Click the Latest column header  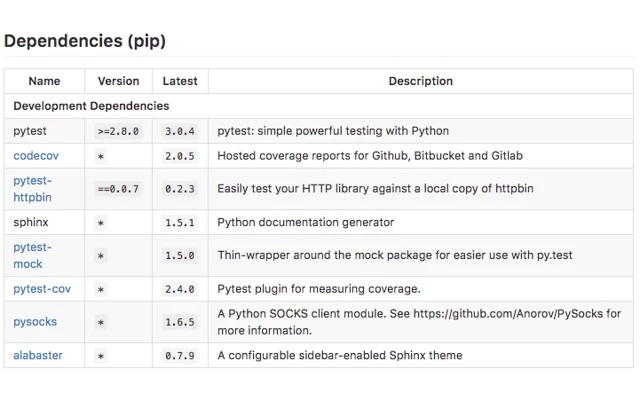[180, 81]
